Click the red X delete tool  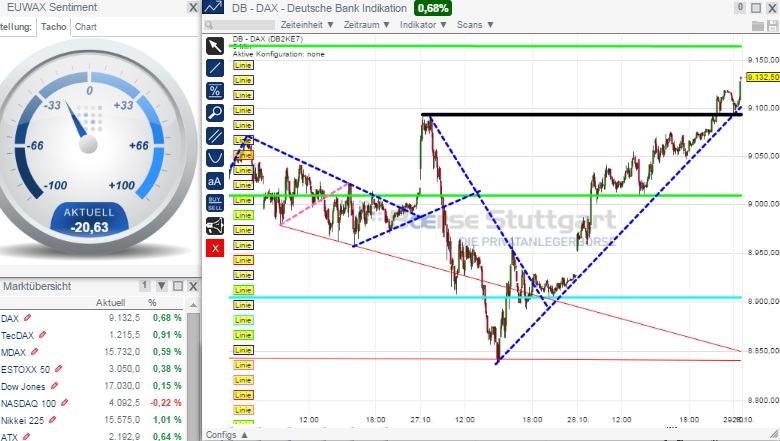pyautogui.click(x=215, y=248)
